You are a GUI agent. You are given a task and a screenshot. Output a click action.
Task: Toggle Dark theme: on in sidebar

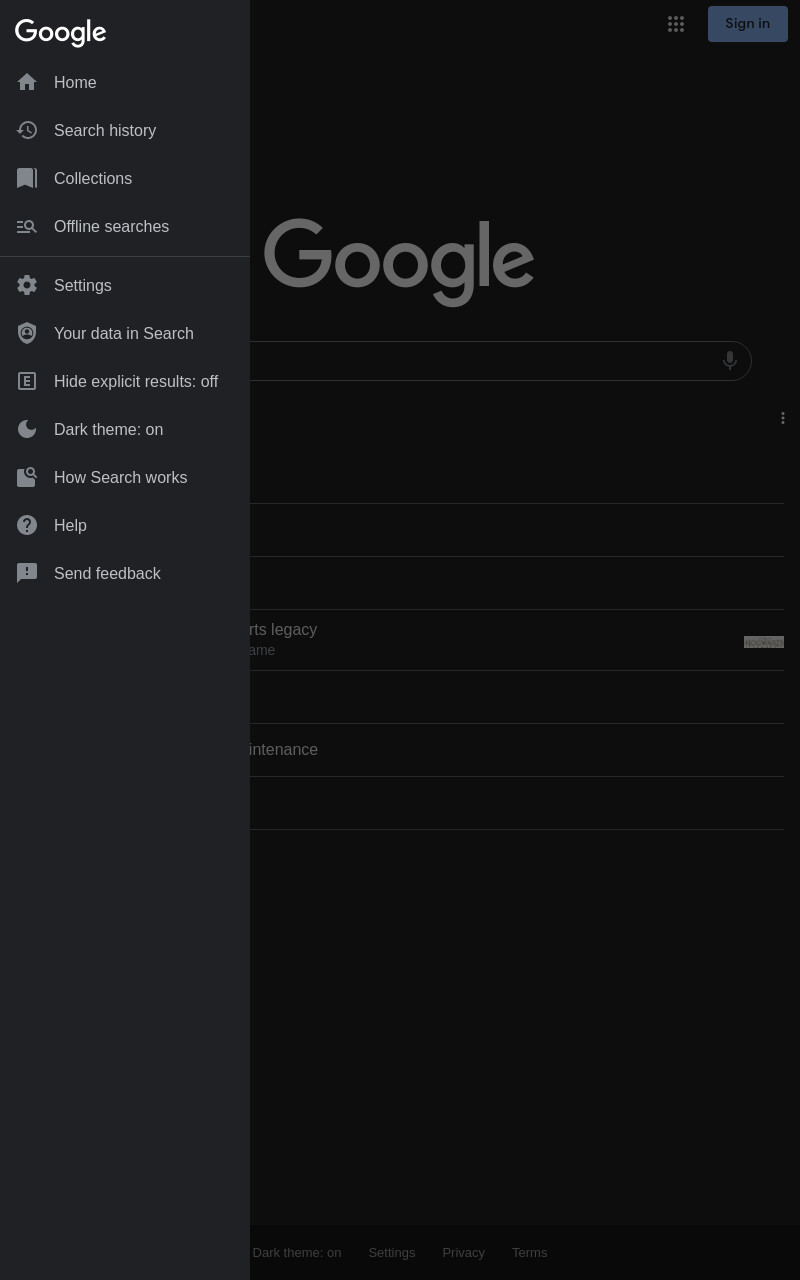coord(125,429)
